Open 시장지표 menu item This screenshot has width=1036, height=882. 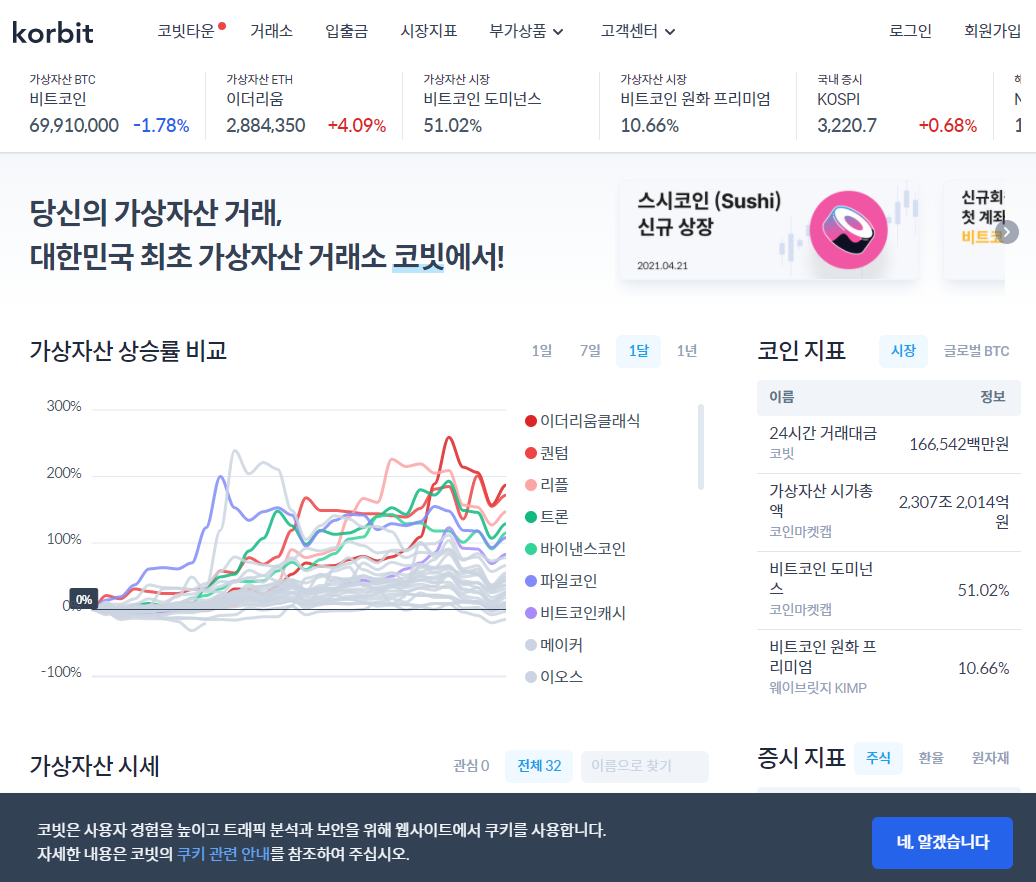point(429,31)
